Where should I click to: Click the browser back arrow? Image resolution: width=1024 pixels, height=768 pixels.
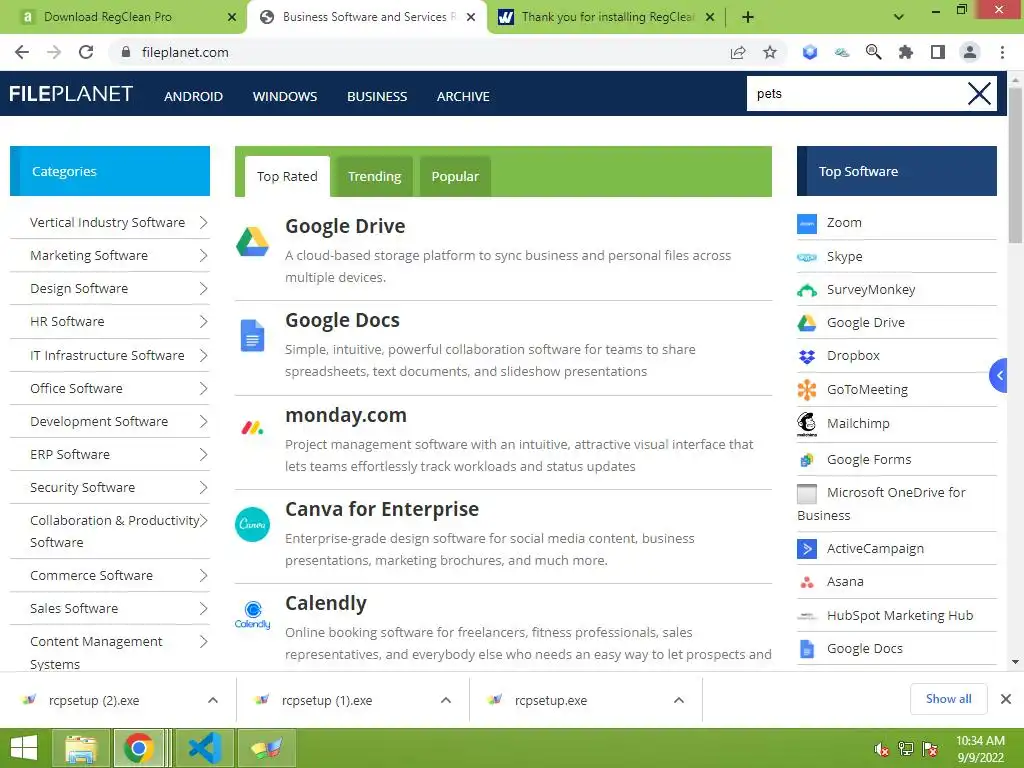click(x=22, y=52)
